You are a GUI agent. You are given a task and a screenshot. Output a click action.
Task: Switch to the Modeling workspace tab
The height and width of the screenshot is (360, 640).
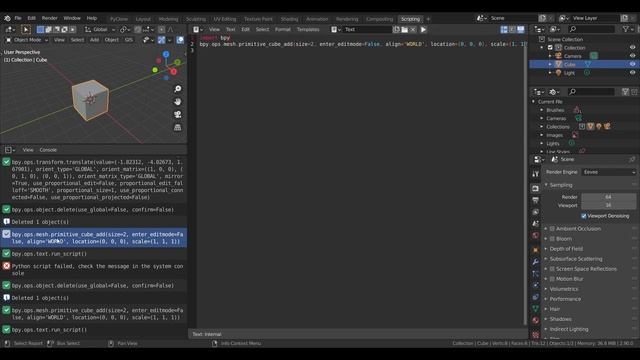pyautogui.click(x=168, y=19)
